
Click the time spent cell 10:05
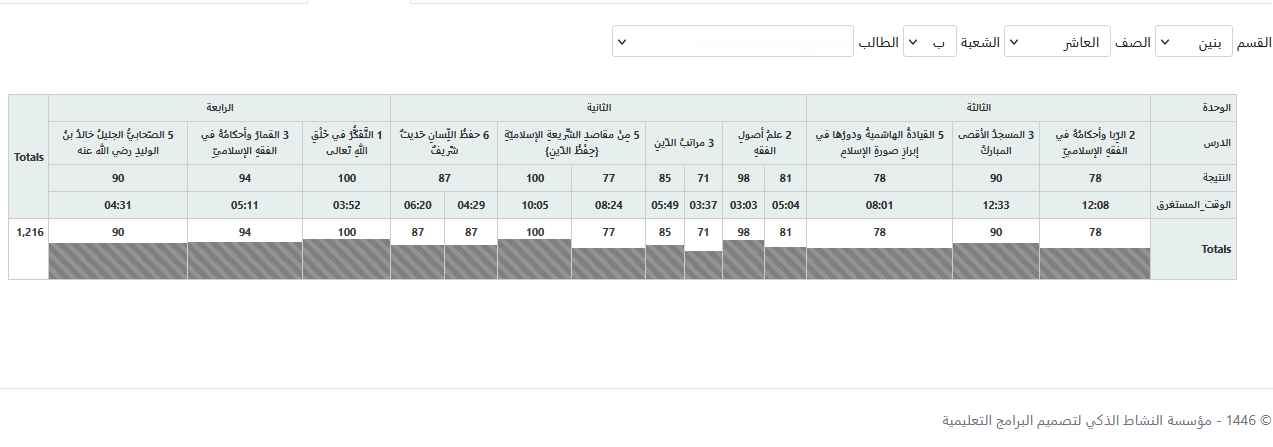pyautogui.click(x=534, y=205)
